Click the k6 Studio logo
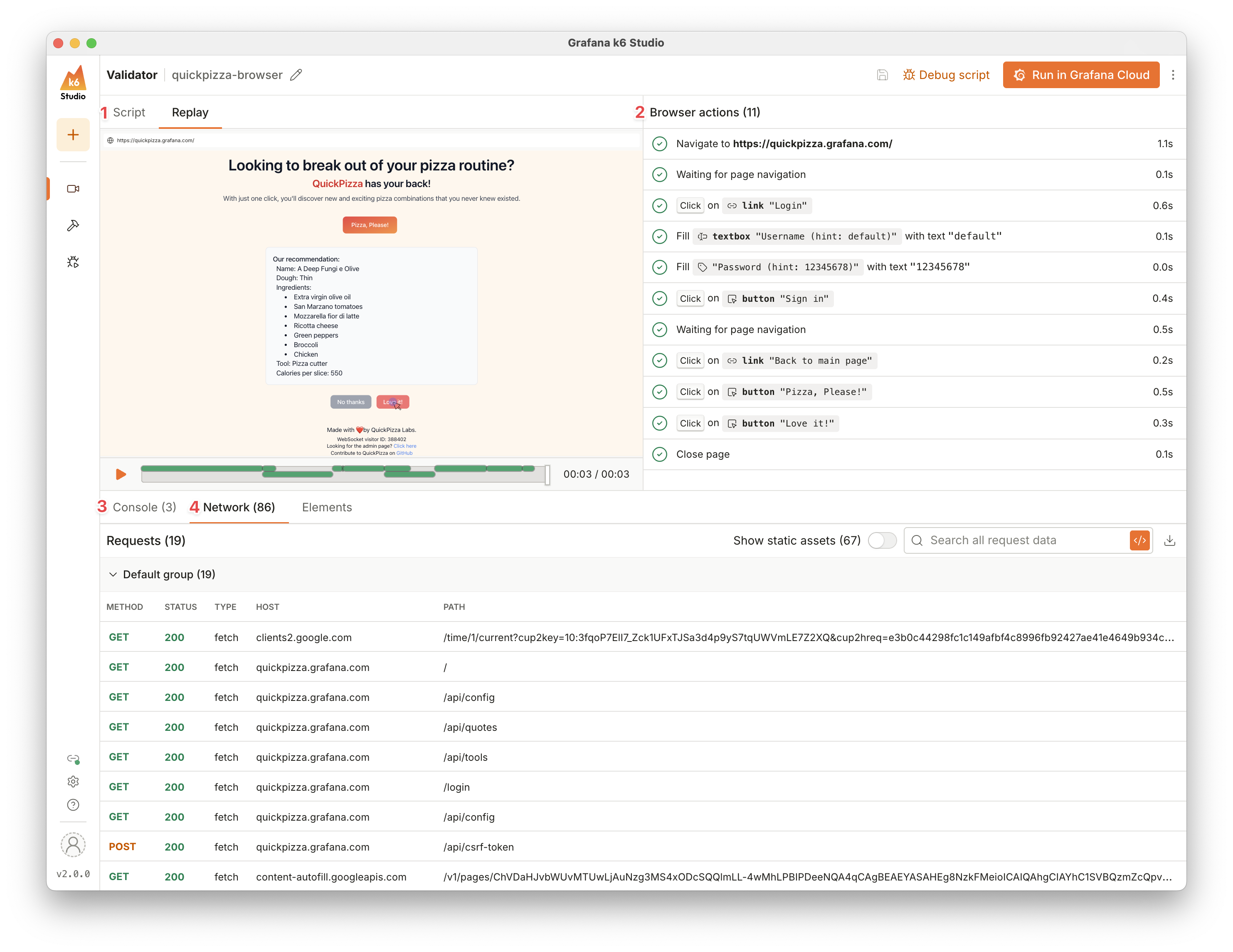The height and width of the screenshot is (952, 1233). click(73, 82)
